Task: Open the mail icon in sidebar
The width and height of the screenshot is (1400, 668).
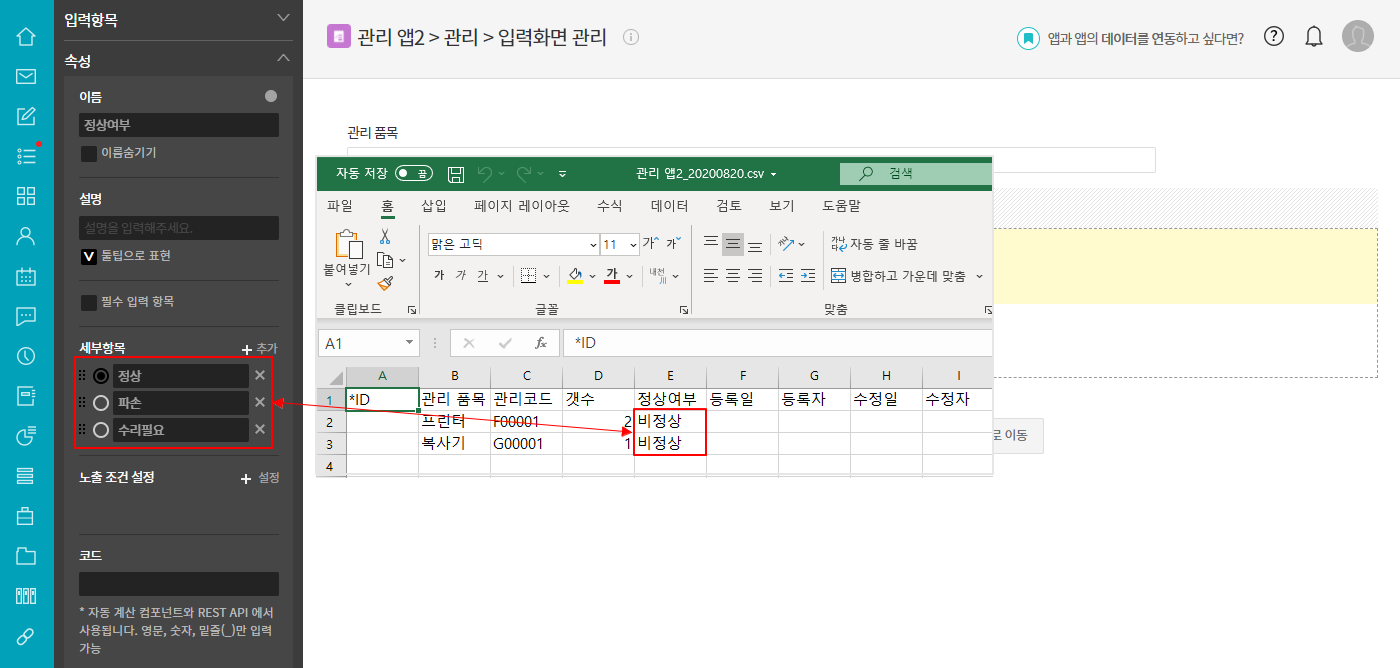Action: click(26, 77)
